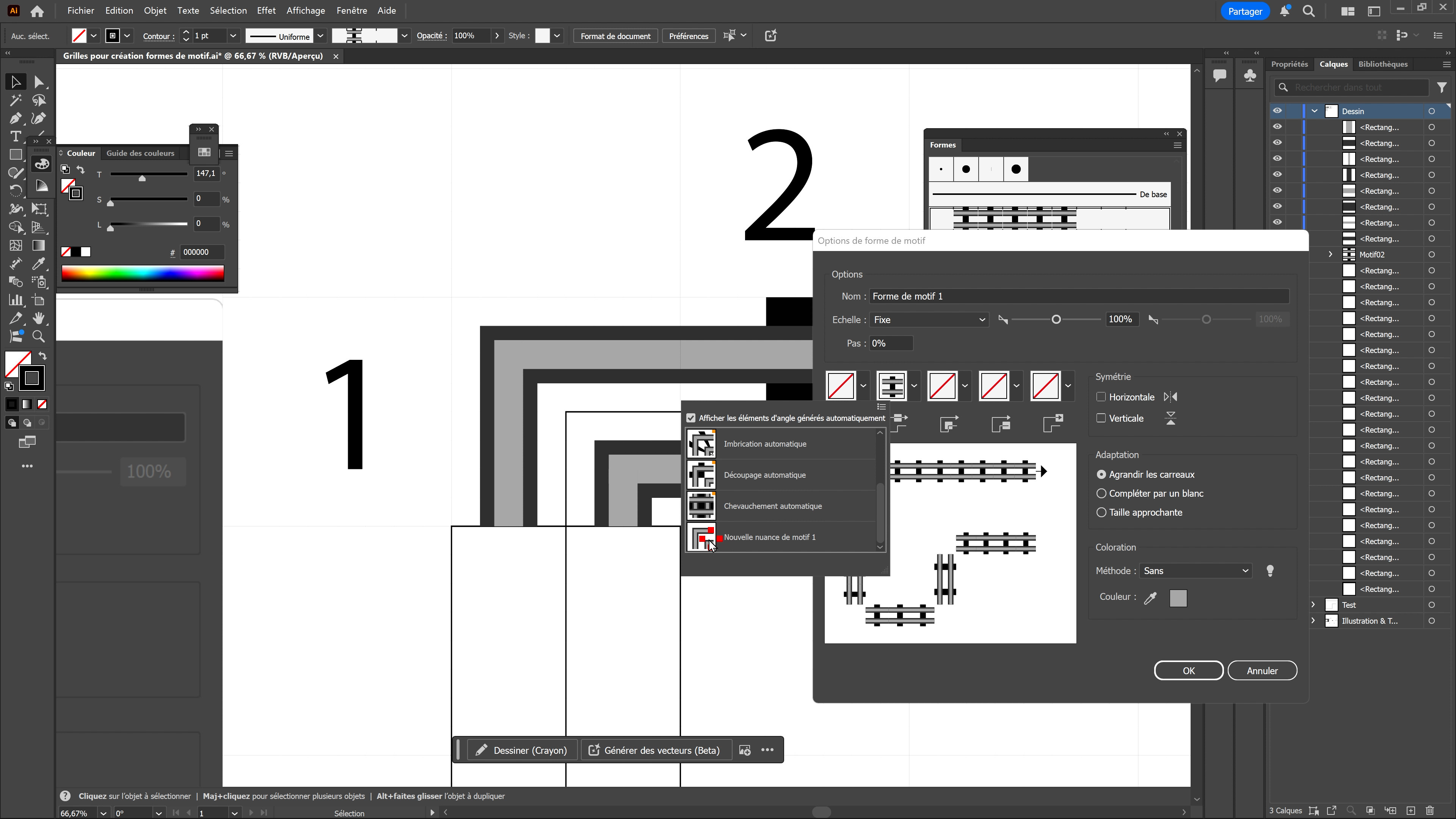1456x819 pixels.
Task: Open Echelle Fixe dropdown
Action: point(929,320)
